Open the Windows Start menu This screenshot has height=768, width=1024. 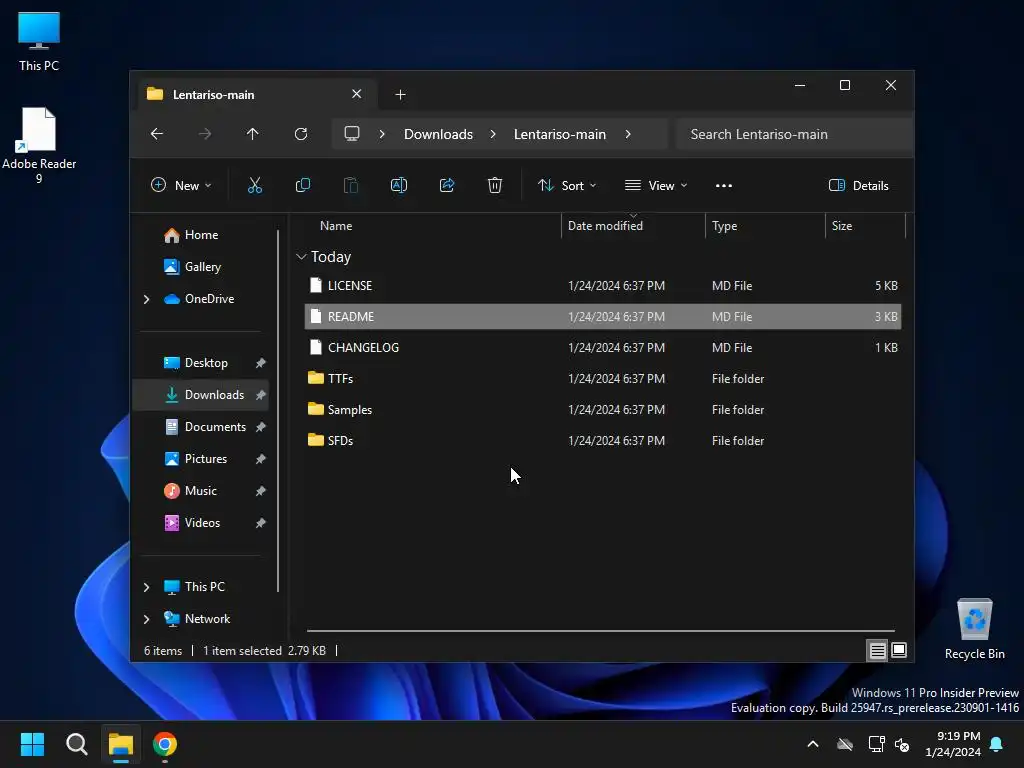pos(32,744)
